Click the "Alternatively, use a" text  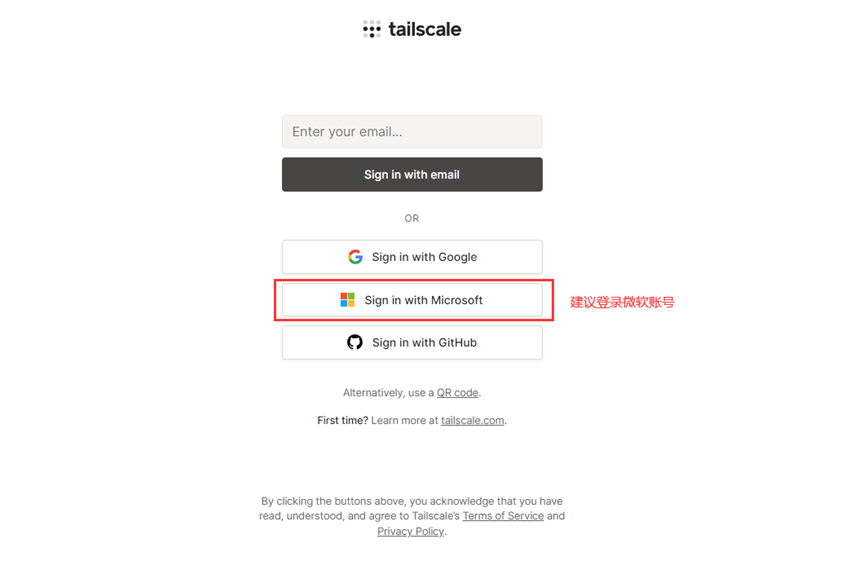click(389, 393)
